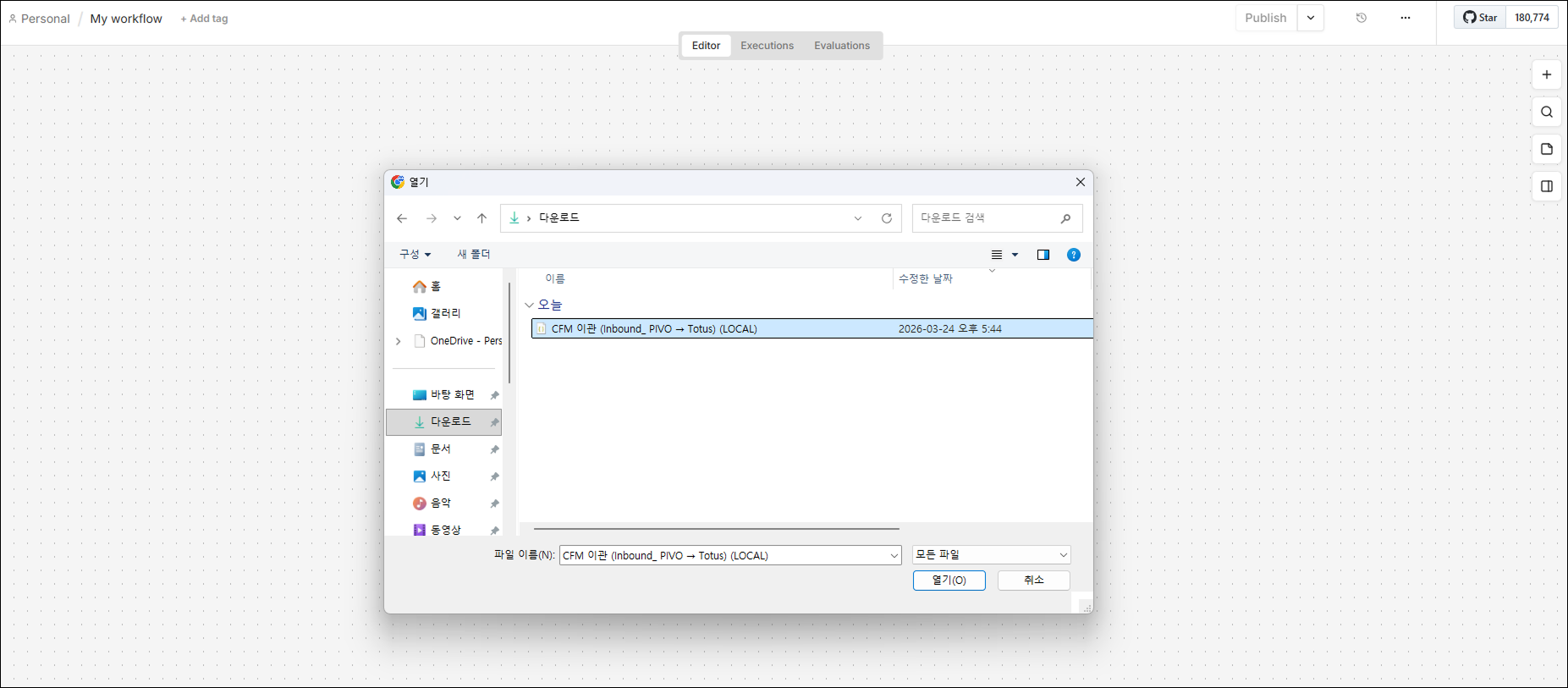Go back in the file dialog
The height and width of the screenshot is (688, 1568).
point(402,218)
